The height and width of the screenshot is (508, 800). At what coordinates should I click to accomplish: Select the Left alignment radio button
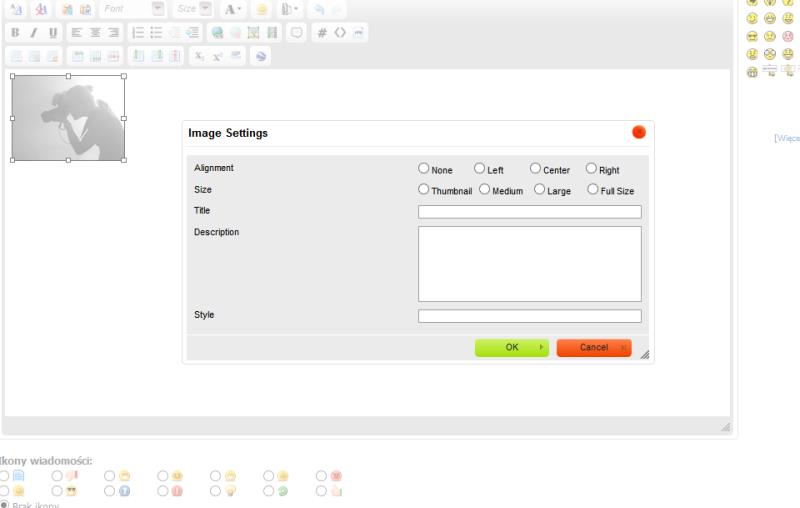coord(479,169)
